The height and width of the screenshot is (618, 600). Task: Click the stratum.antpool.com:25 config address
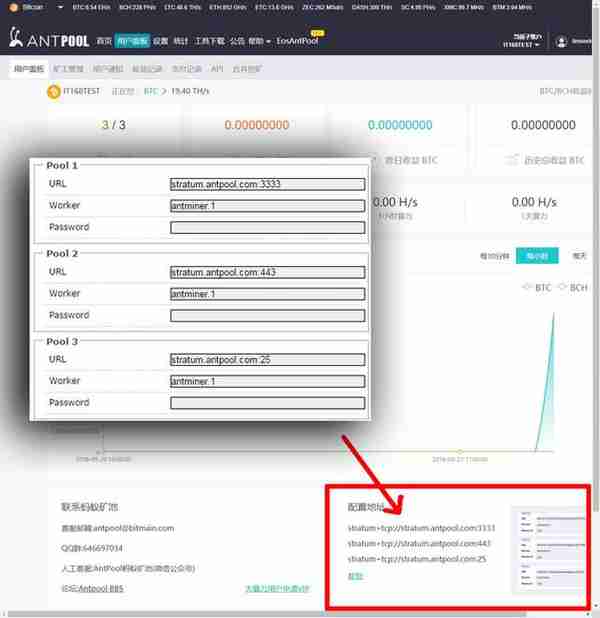(417, 559)
